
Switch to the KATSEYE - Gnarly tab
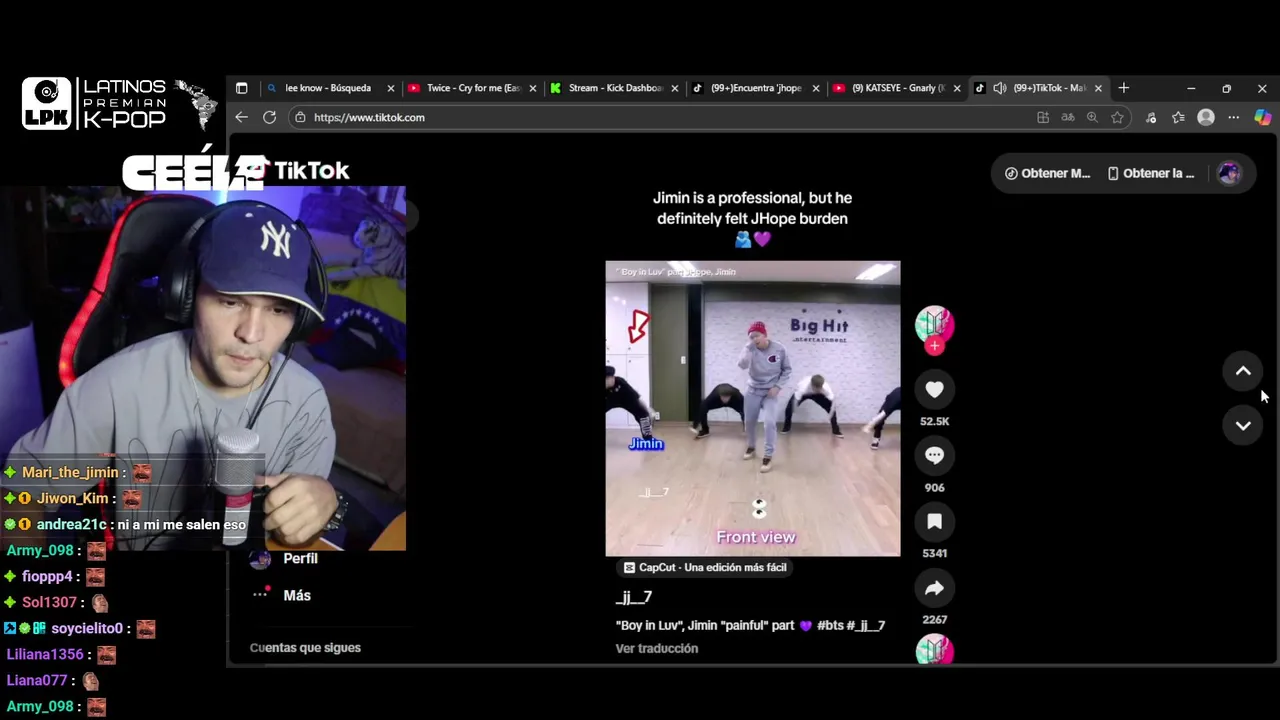click(898, 88)
